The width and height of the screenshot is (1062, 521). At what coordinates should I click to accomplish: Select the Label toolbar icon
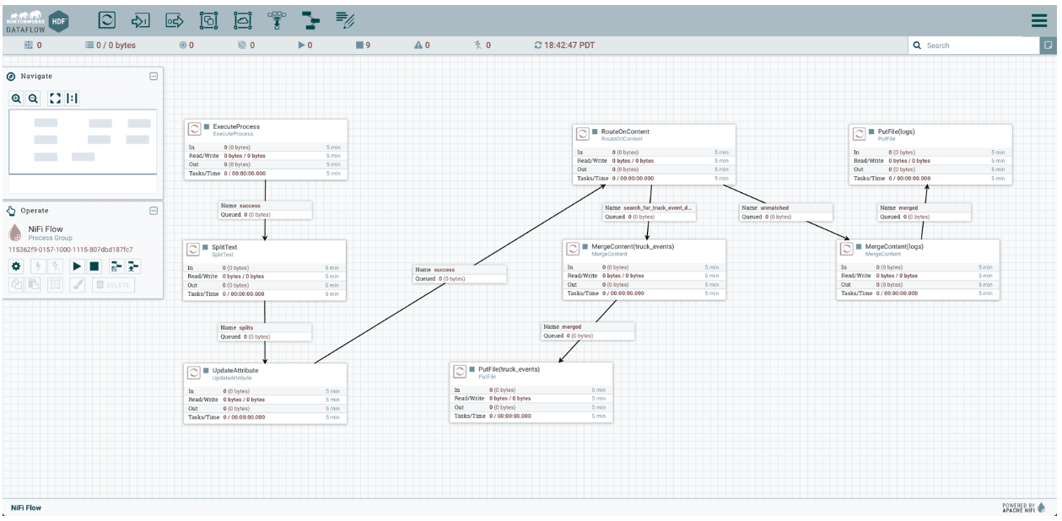pyautogui.click(x=344, y=19)
